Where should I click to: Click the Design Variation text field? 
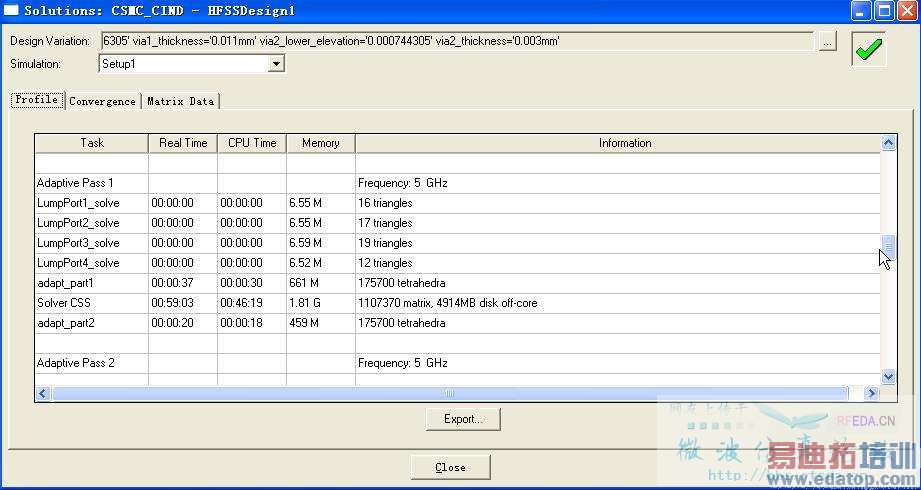[456, 41]
